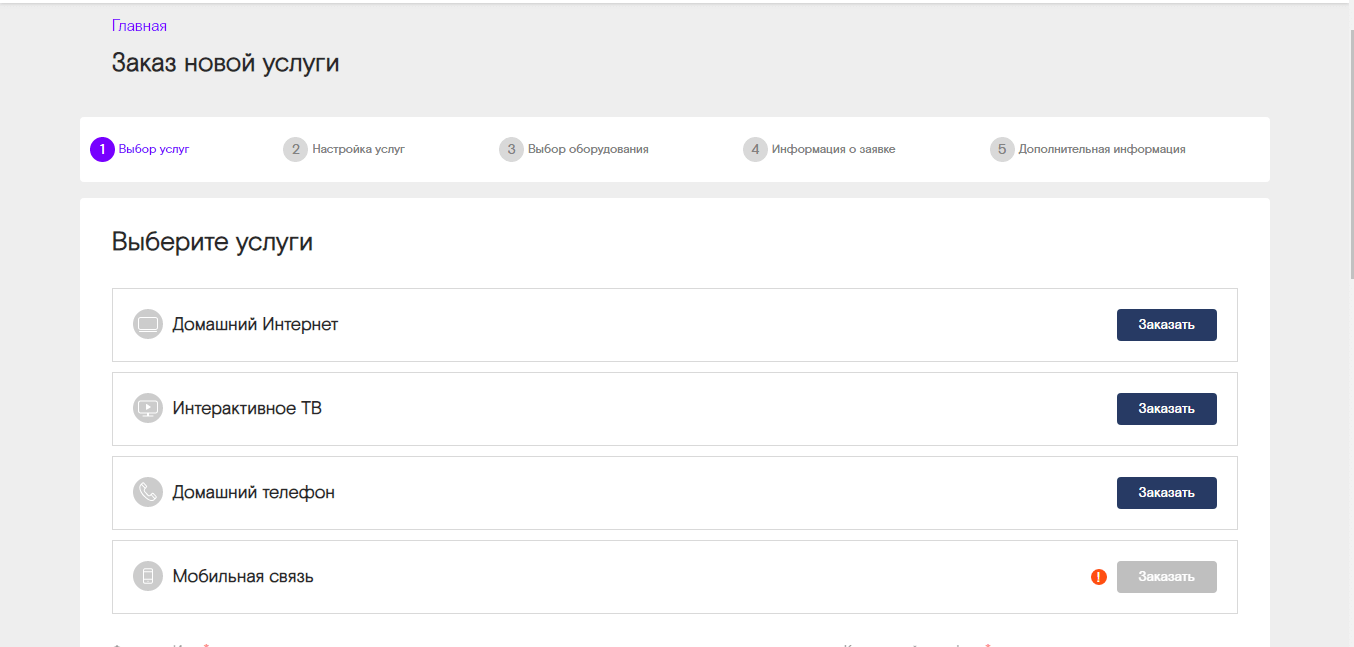
Task: Open Дополнительная информация step
Action: [1101, 150]
